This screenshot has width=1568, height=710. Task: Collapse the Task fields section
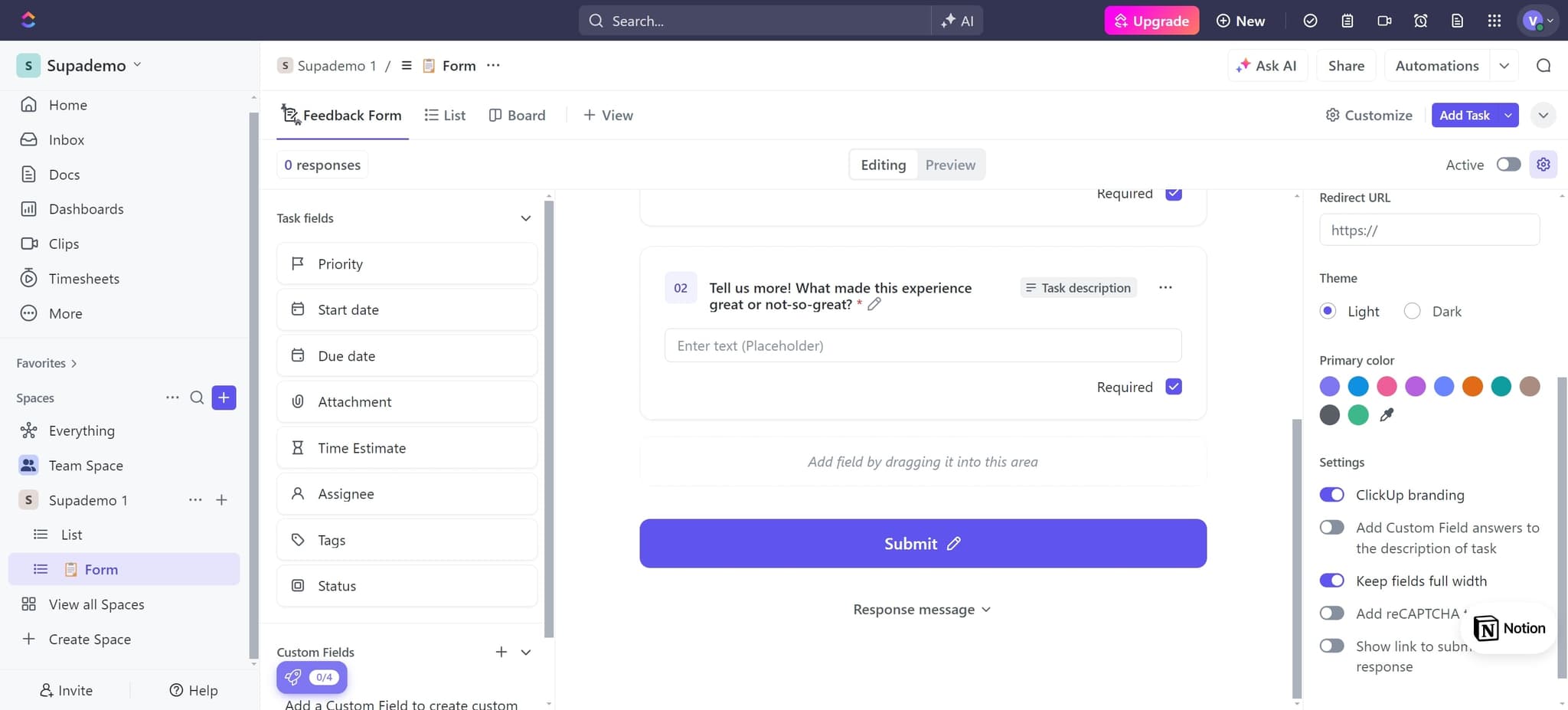click(526, 218)
